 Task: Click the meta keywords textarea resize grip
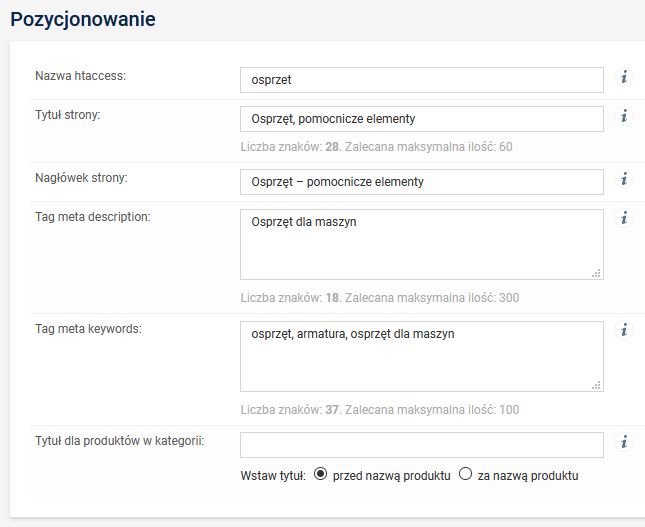click(596, 384)
